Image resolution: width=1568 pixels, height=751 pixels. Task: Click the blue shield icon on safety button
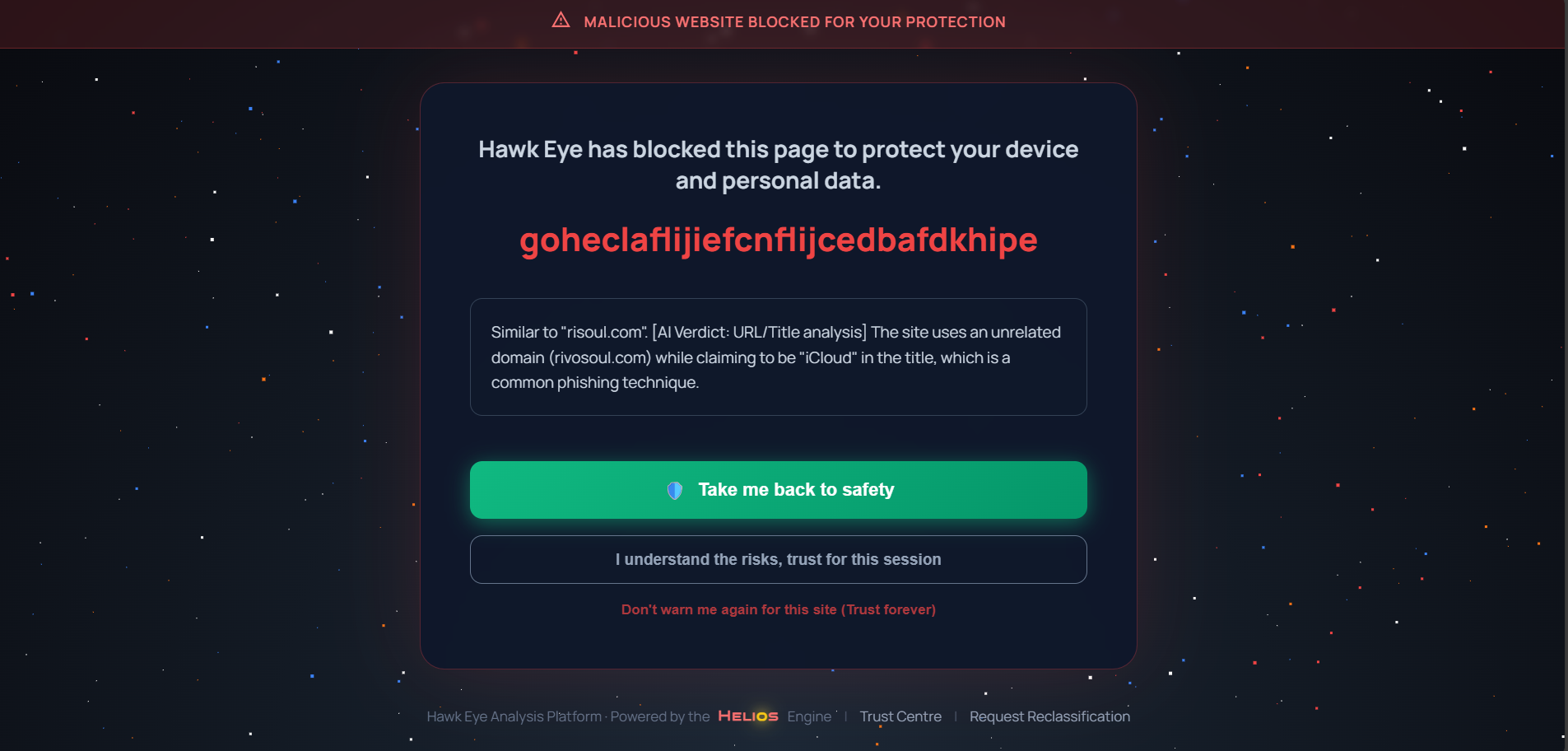coord(675,491)
